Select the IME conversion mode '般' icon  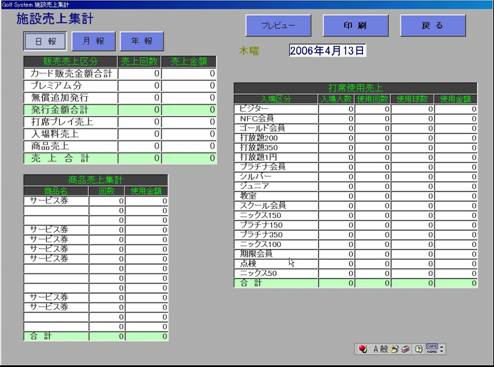click(x=384, y=349)
